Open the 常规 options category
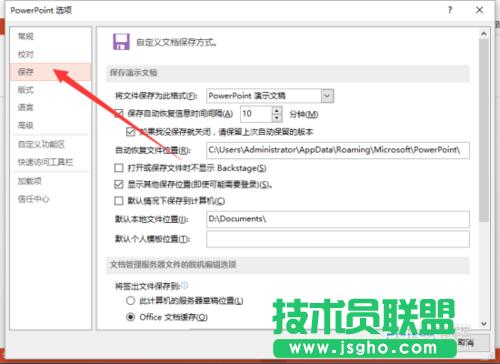Image resolution: width=500 pixels, height=364 pixels. point(26,36)
